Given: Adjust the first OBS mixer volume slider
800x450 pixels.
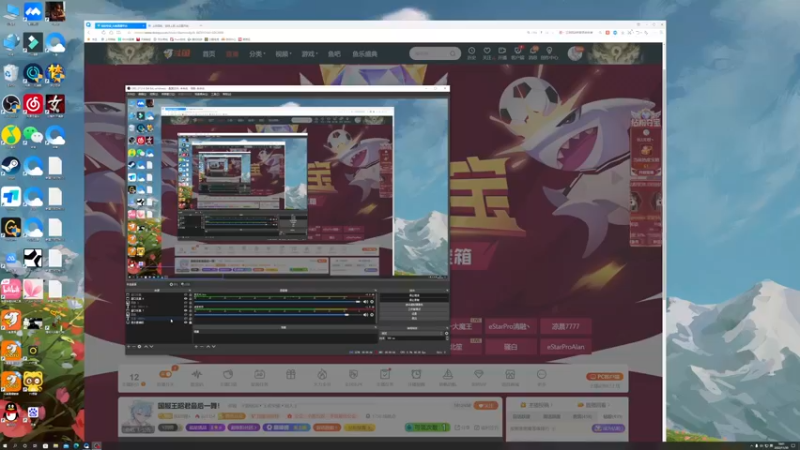Looking at the screenshot, I should click(279, 302).
